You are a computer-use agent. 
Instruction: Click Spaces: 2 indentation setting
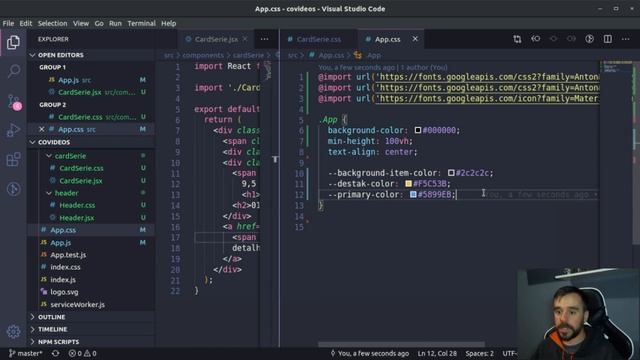tap(480, 353)
